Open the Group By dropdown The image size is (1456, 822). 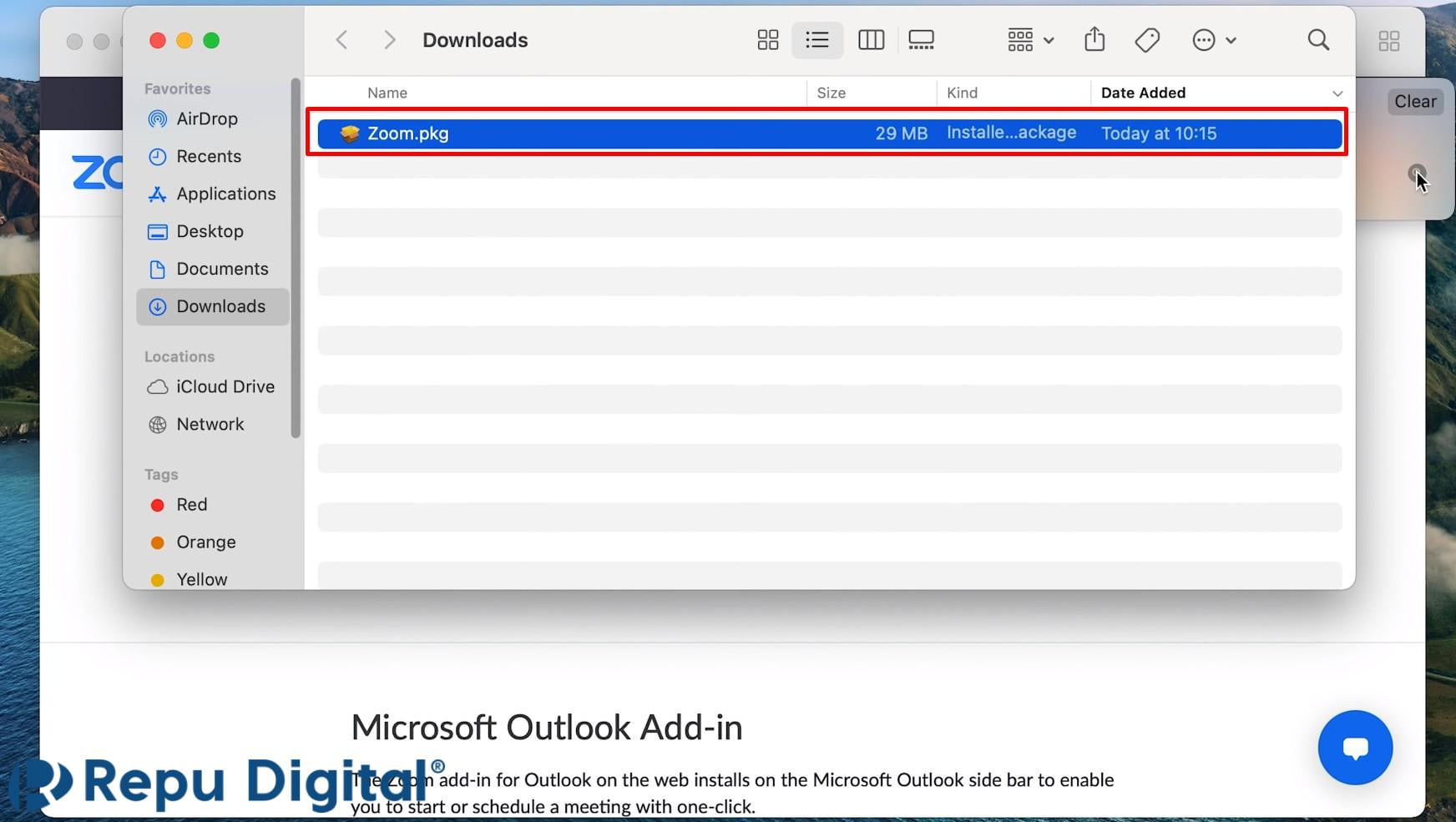coord(1029,40)
